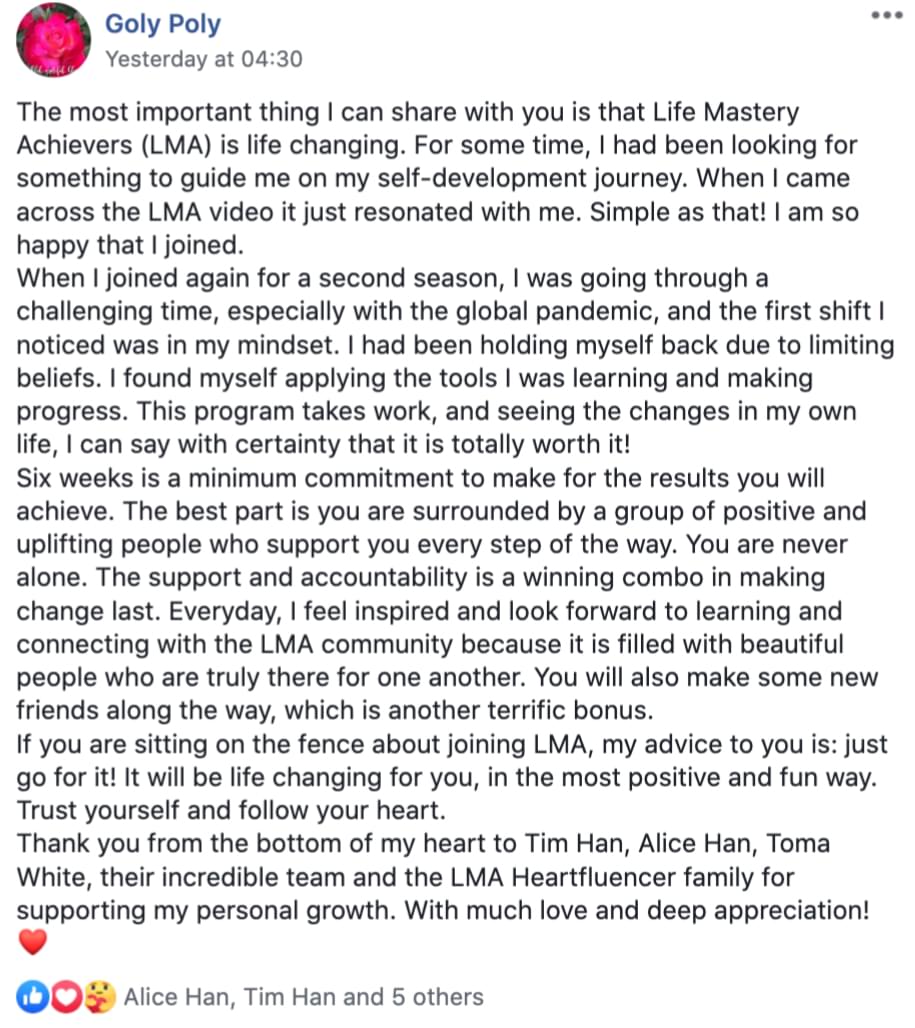Click the line starting 'Six weeks is a minimum'
The width and height of the screenshot is (915, 1028).
pos(420,478)
